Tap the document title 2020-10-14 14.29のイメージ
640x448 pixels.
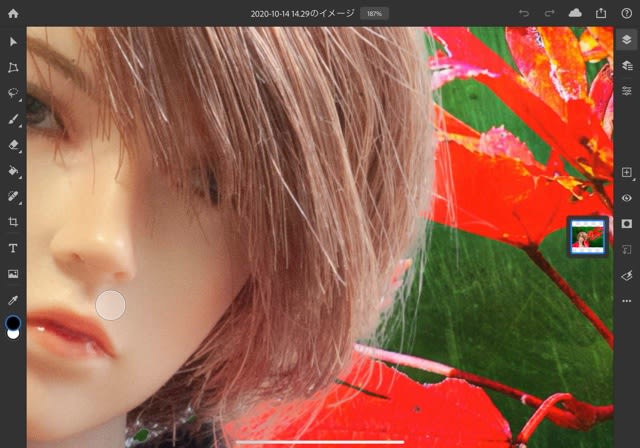tap(302, 13)
